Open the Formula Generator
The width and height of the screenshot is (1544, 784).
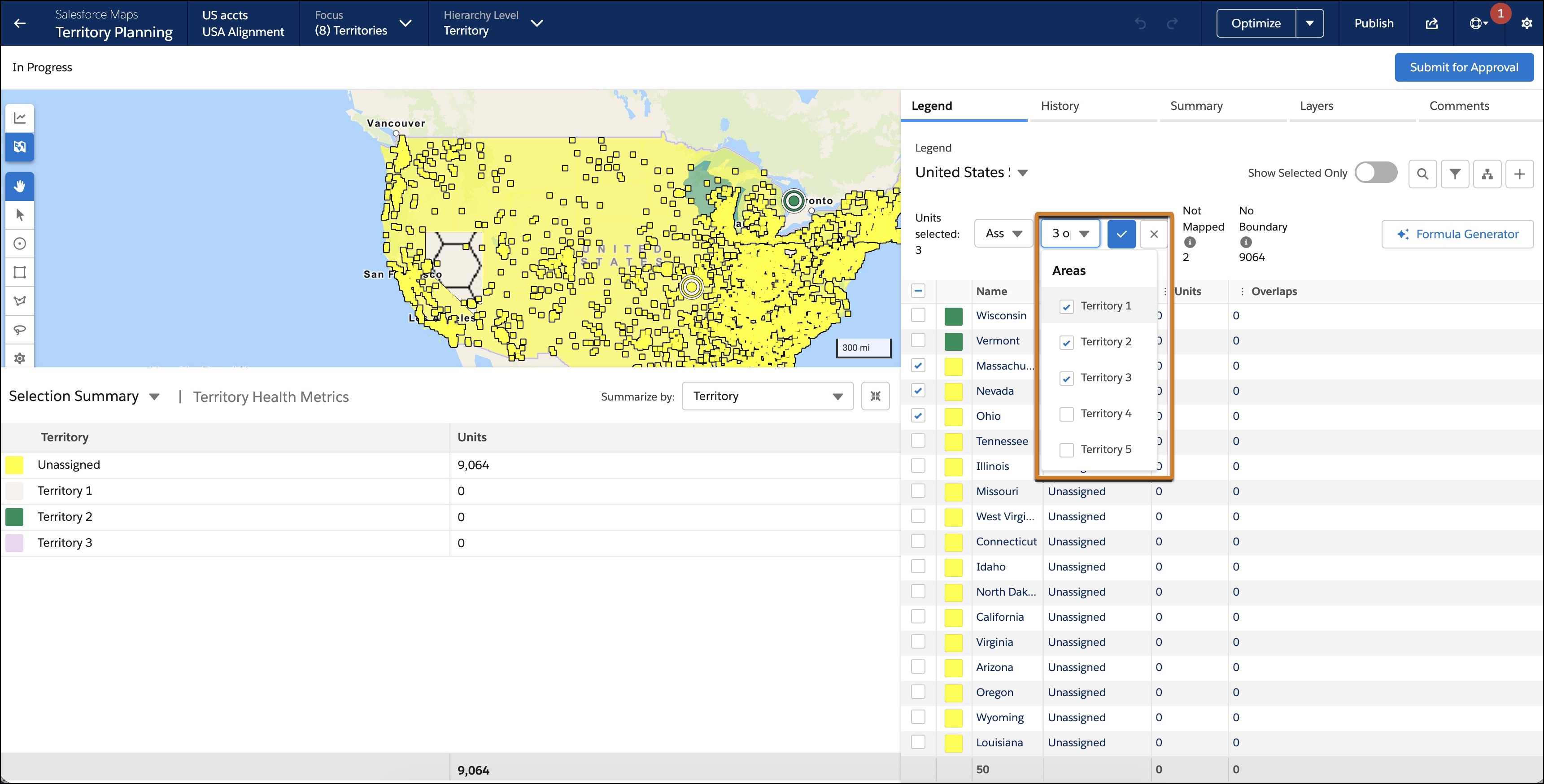click(x=1457, y=234)
